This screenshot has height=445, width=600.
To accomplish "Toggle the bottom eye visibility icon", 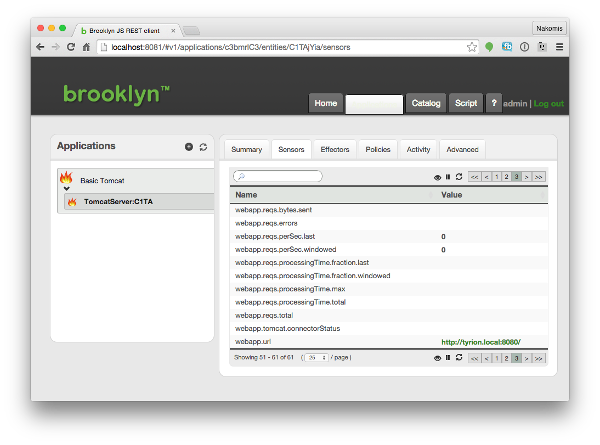I will [x=437, y=357].
